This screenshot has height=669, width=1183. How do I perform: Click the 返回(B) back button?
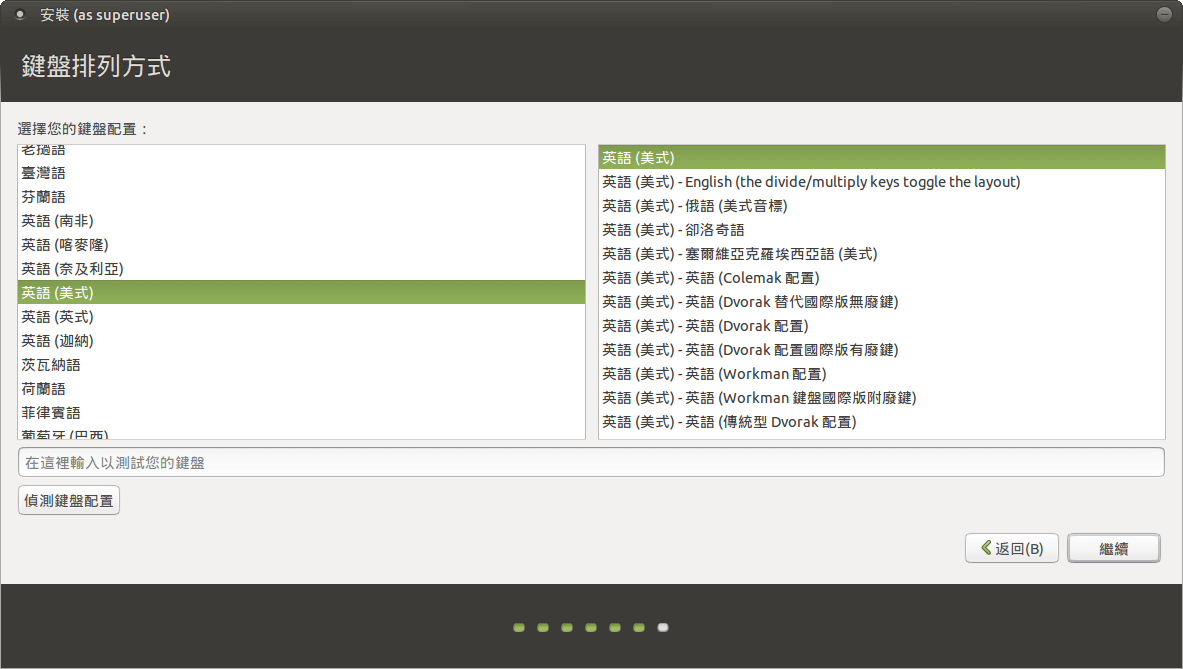tap(1011, 548)
